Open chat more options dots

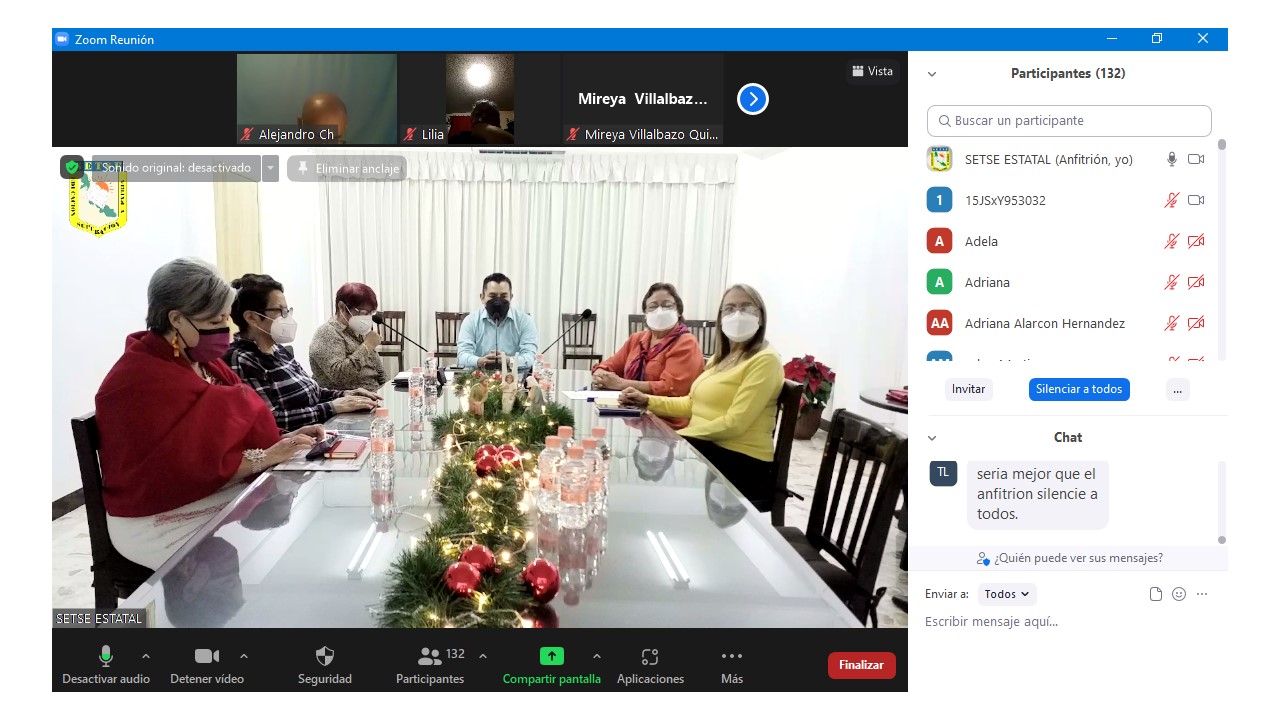(x=1202, y=594)
